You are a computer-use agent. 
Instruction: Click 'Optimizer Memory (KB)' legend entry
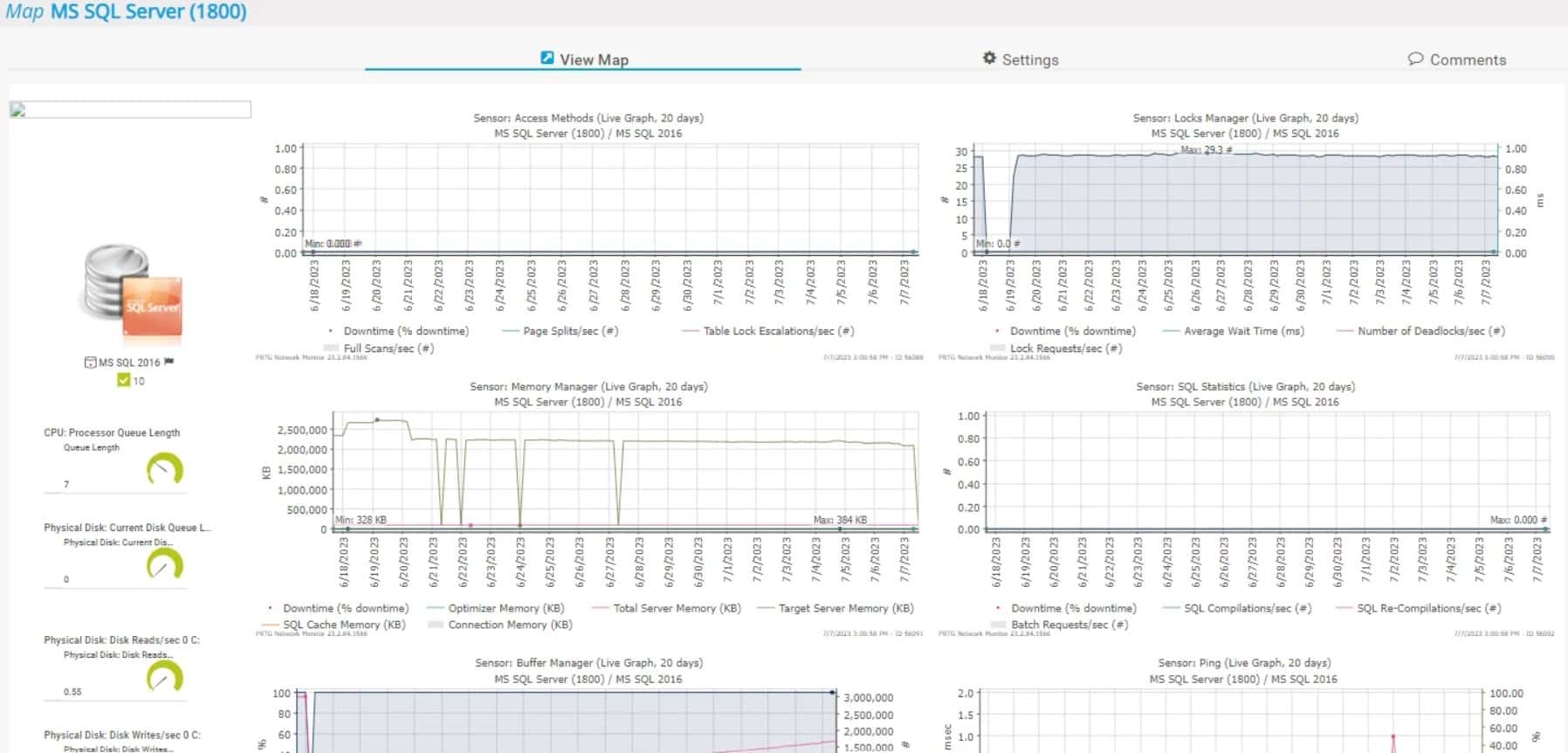point(495,608)
